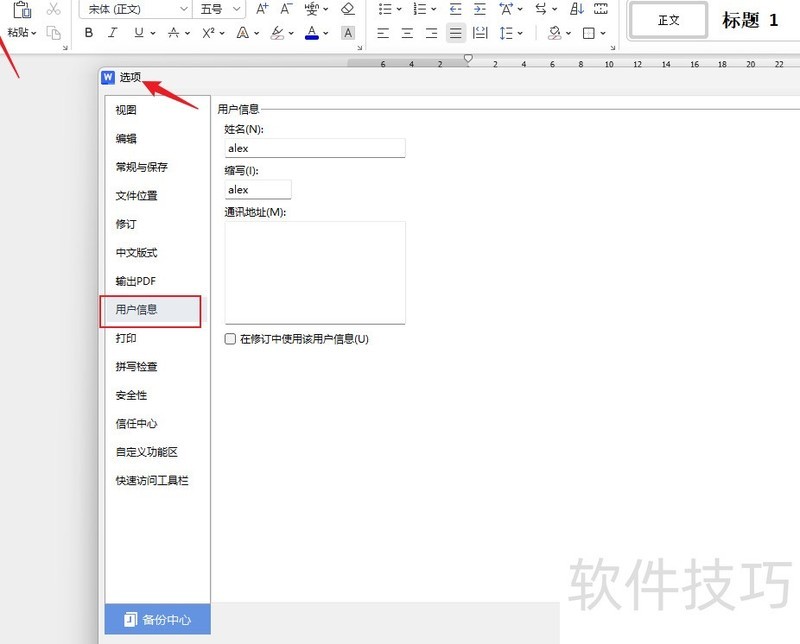Click the clear formatting eraser icon
This screenshot has height=644, width=800.
click(x=348, y=9)
